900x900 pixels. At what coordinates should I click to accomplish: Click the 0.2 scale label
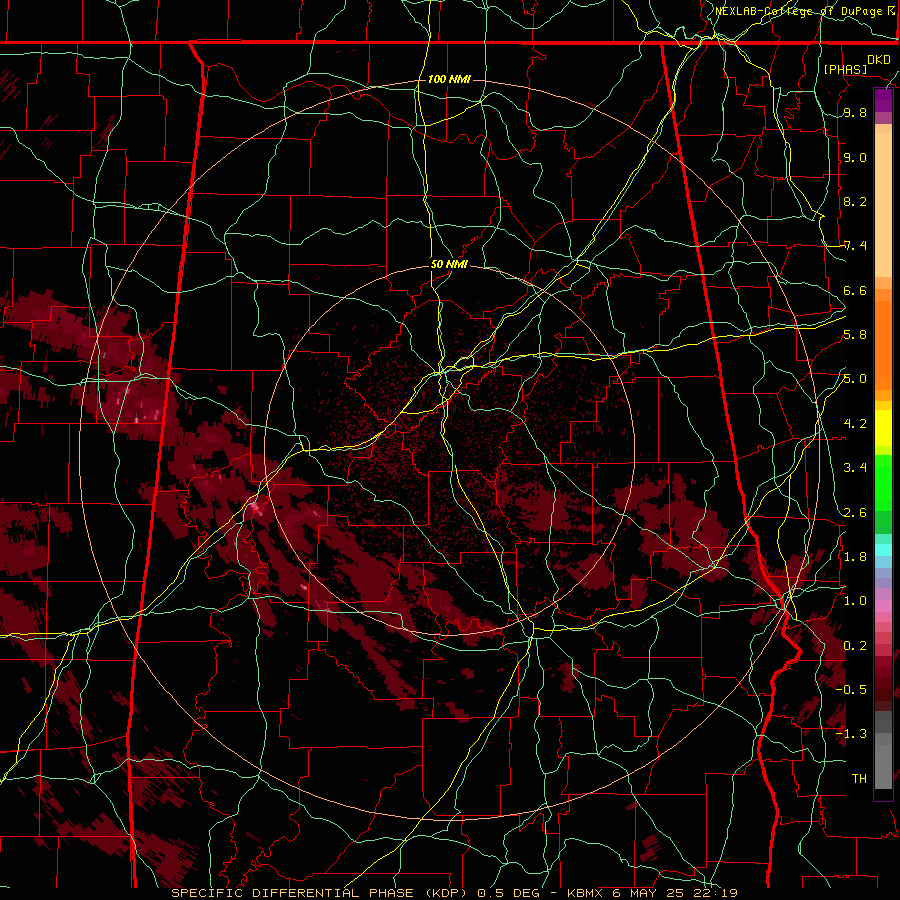[x=855, y=646]
